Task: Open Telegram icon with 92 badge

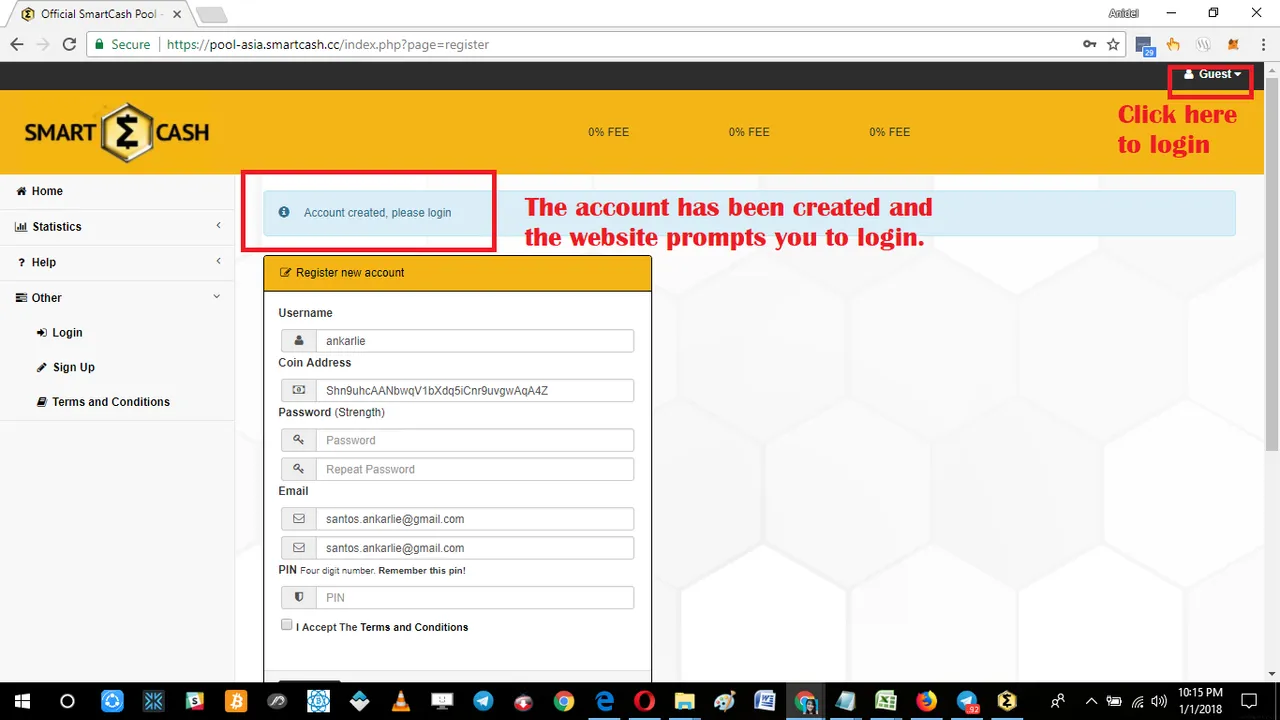Action: [x=967, y=701]
